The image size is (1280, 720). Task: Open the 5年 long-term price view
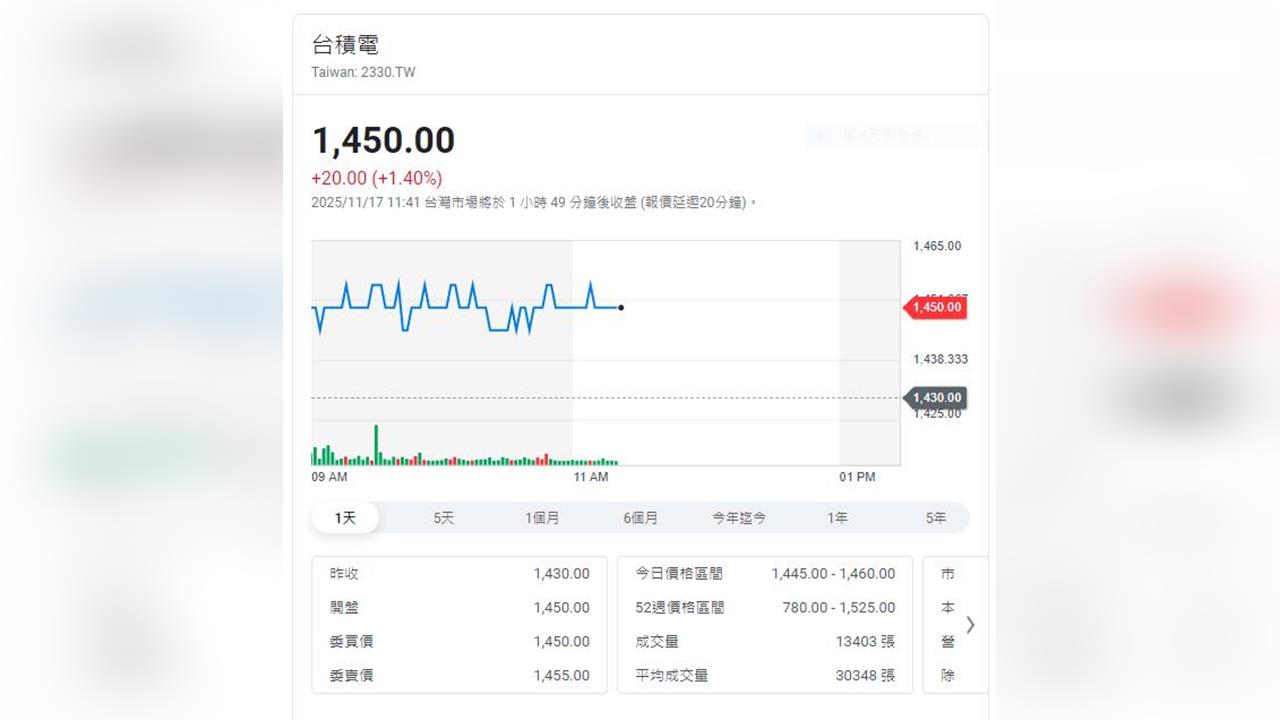936,518
